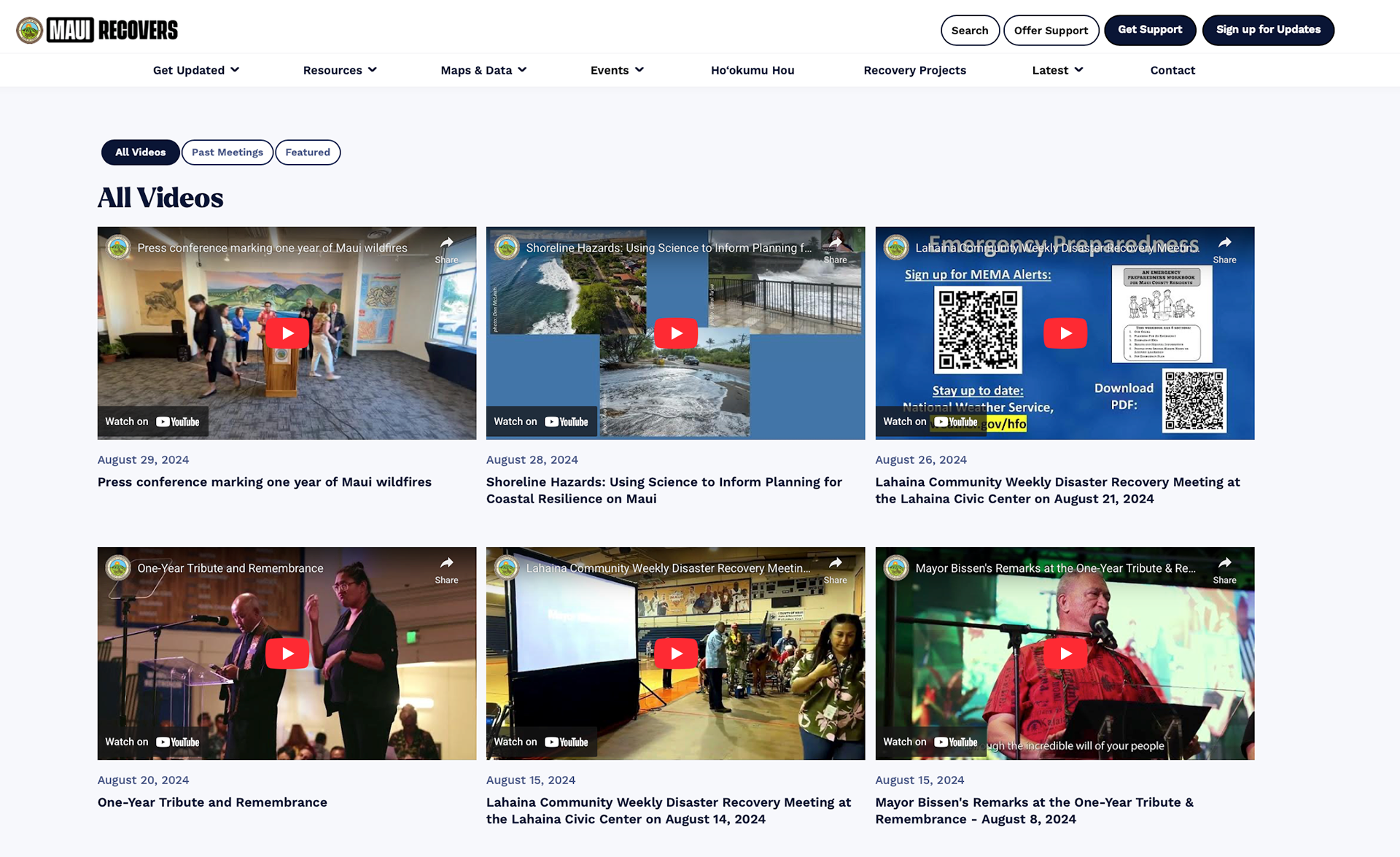Open the Latest dropdown menu
The width and height of the screenshot is (1400, 857).
(x=1057, y=70)
